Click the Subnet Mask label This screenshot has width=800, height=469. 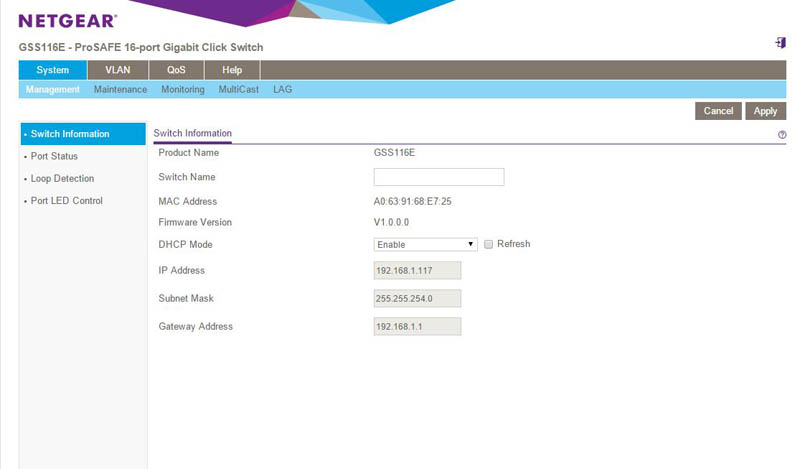coord(186,299)
